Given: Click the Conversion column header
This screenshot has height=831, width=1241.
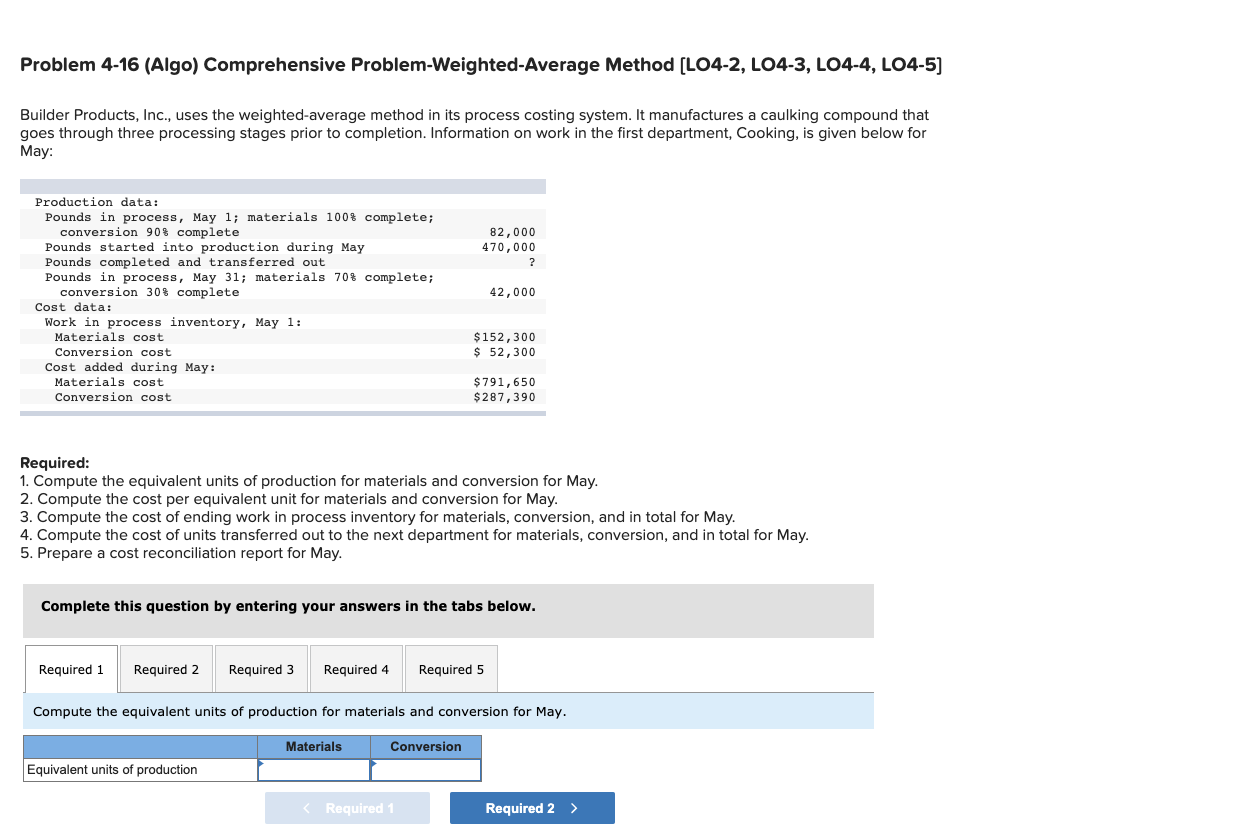Looking at the screenshot, I should coord(425,746).
